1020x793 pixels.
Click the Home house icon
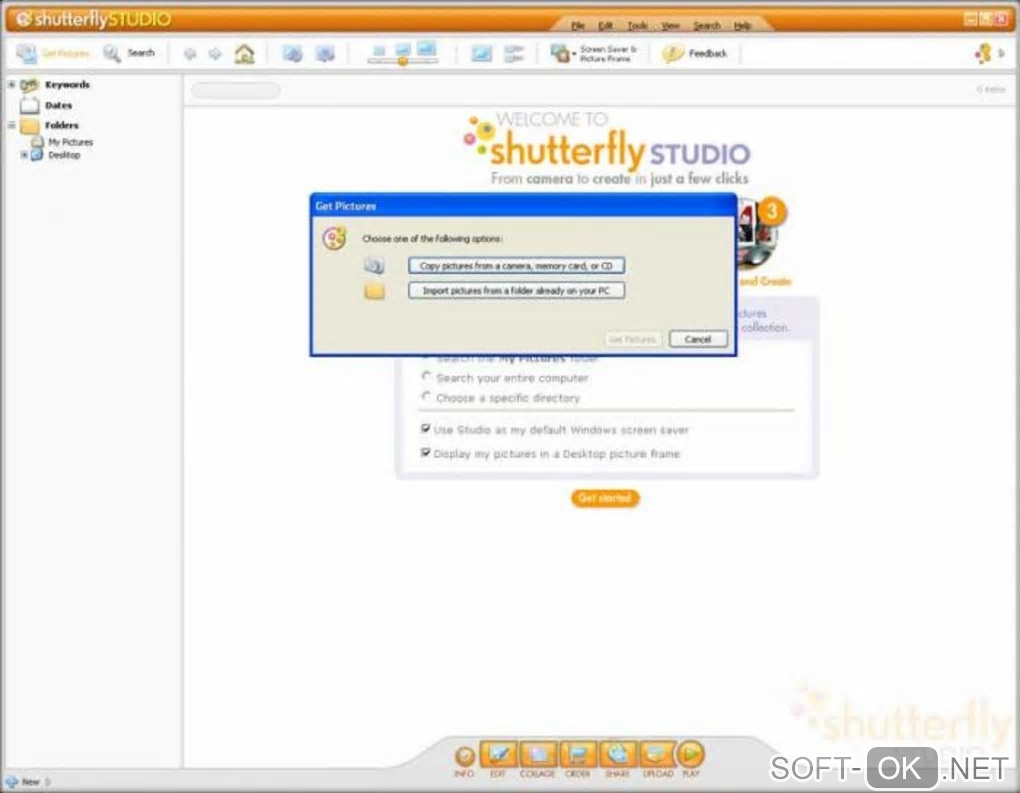coord(245,53)
